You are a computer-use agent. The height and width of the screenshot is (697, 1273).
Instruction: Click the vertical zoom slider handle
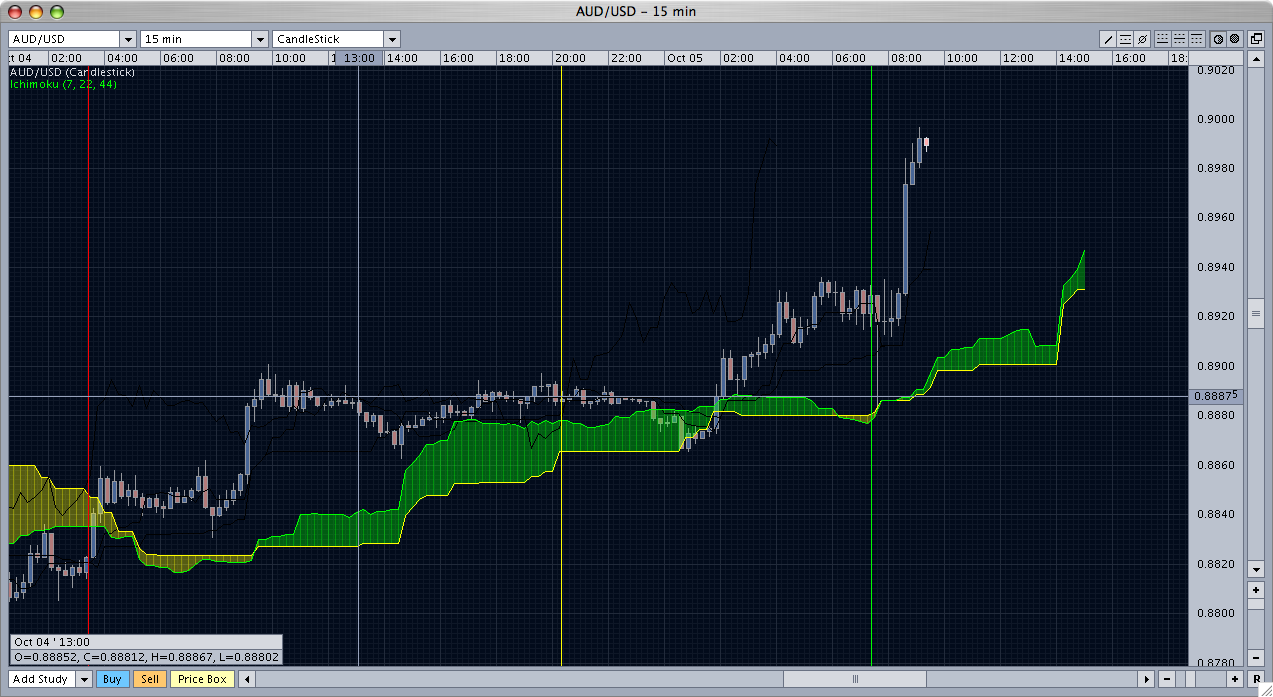click(x=1256, y=604)
